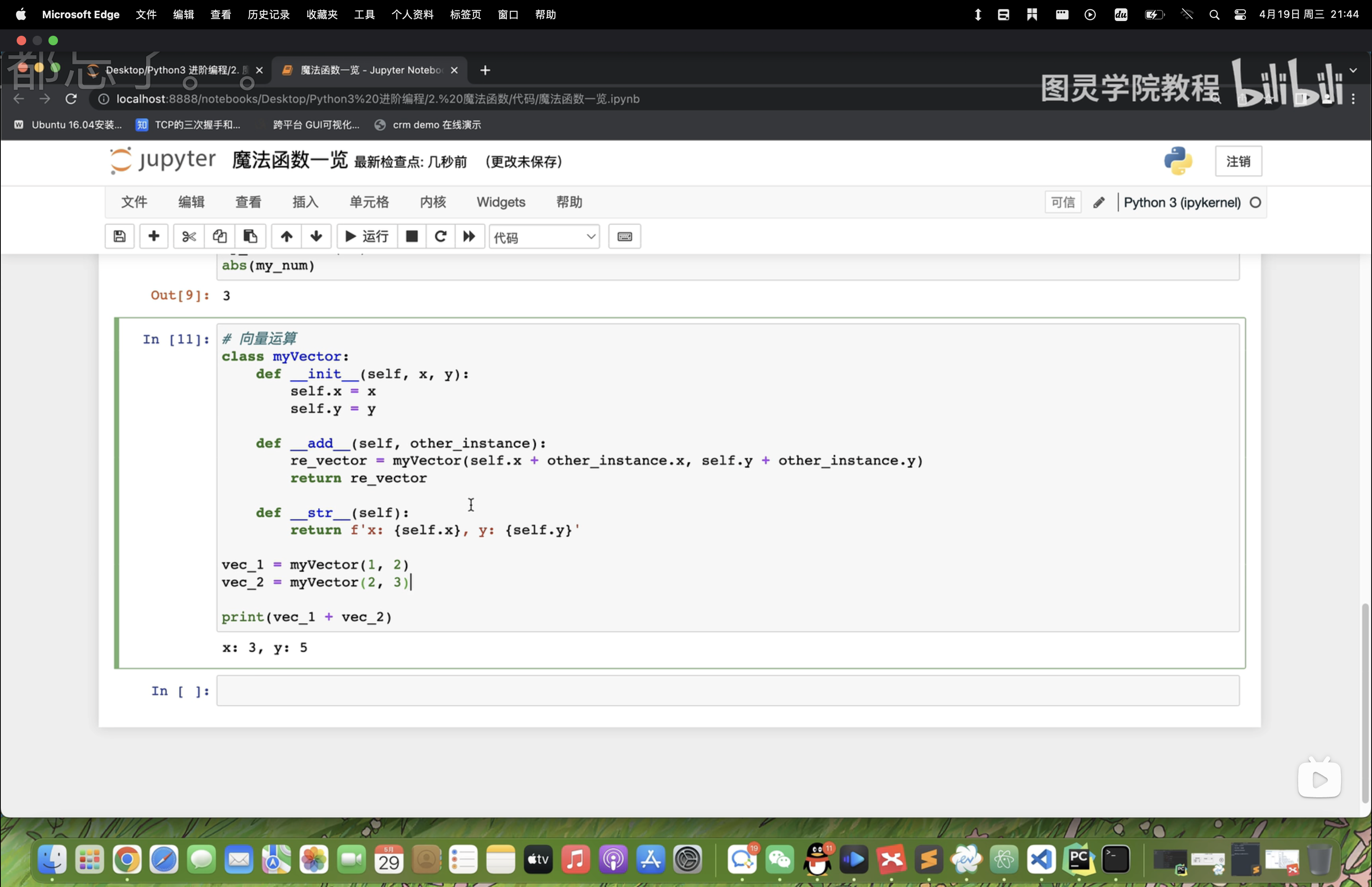The image size is (1372, 887).
Task: Open the Jupyter 帮助 menu
Action: point(569,202)
